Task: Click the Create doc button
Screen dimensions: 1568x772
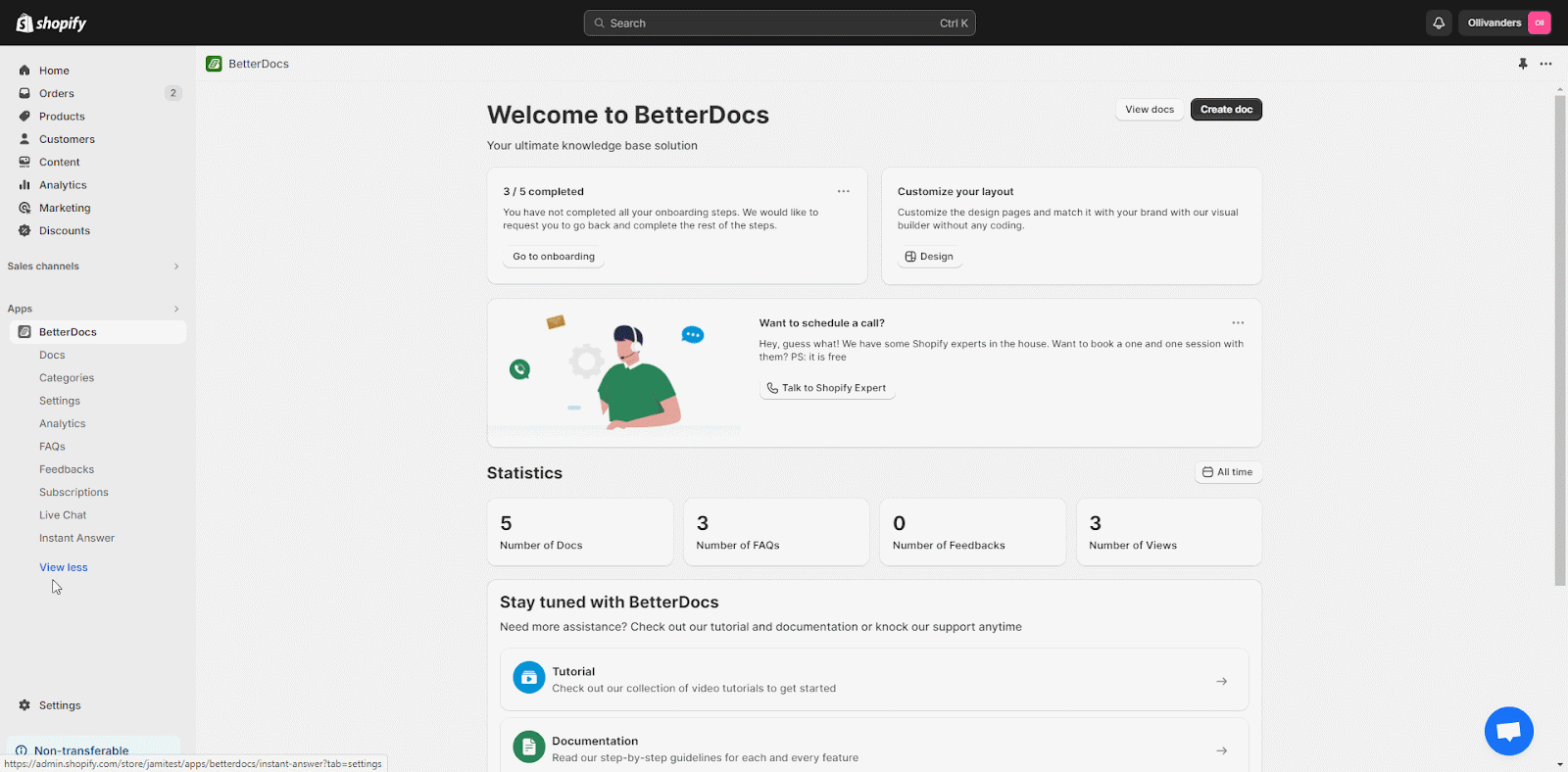Action: [x=1226, y=110]
